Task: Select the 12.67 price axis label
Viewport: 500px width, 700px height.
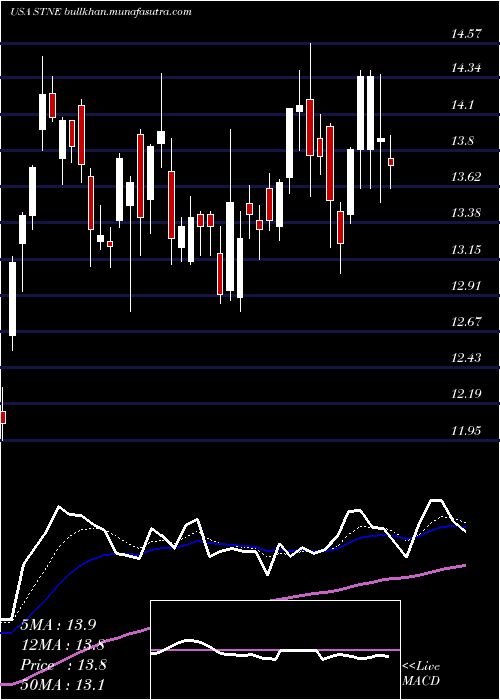Action: pos(466,321)
